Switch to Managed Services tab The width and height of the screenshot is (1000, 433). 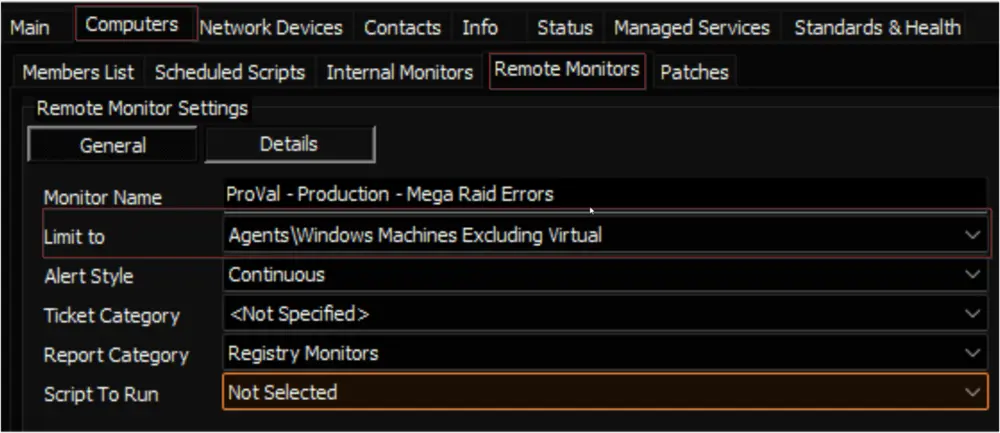click(x=691, y=27)
